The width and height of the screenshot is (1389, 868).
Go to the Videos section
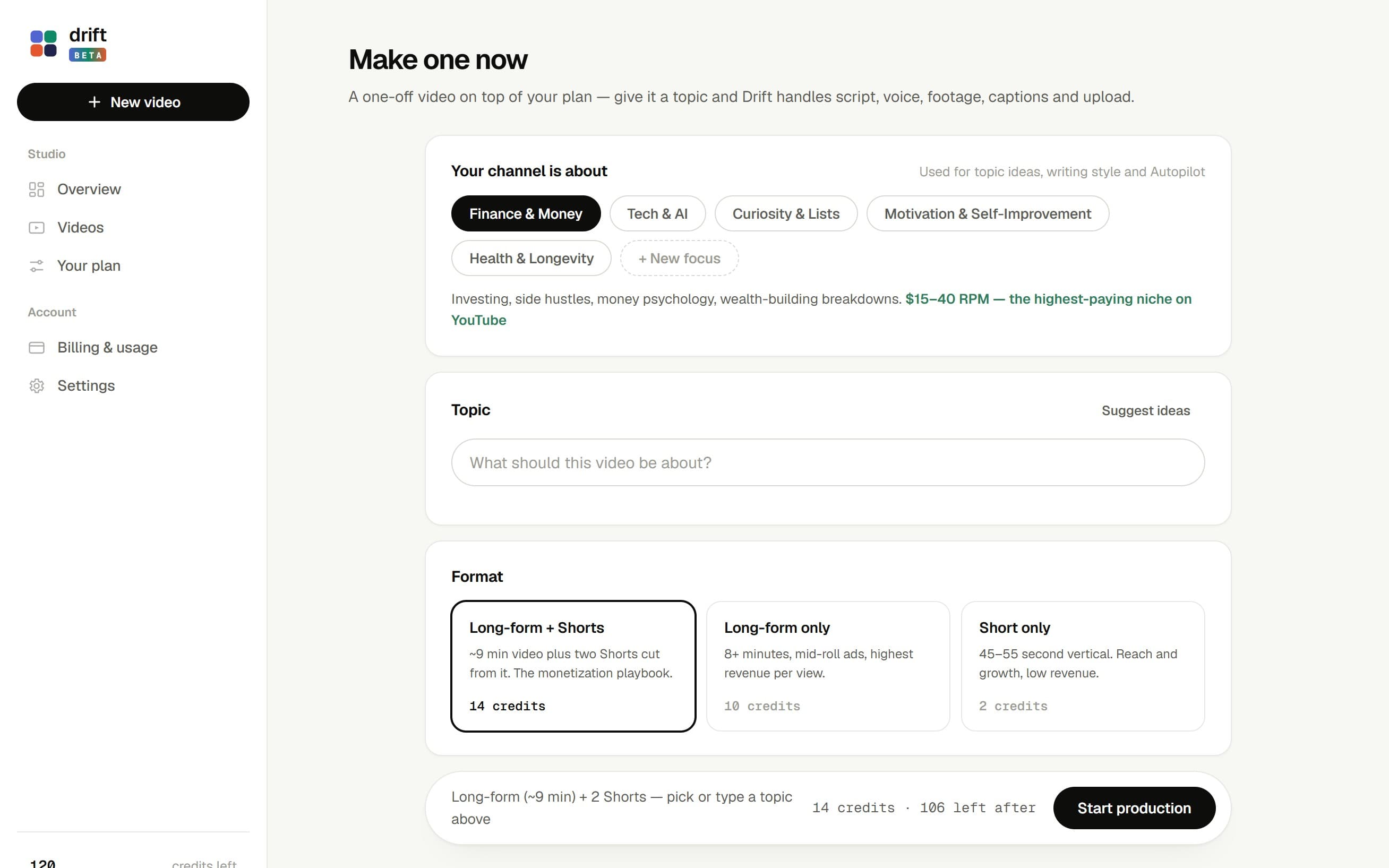133,228
